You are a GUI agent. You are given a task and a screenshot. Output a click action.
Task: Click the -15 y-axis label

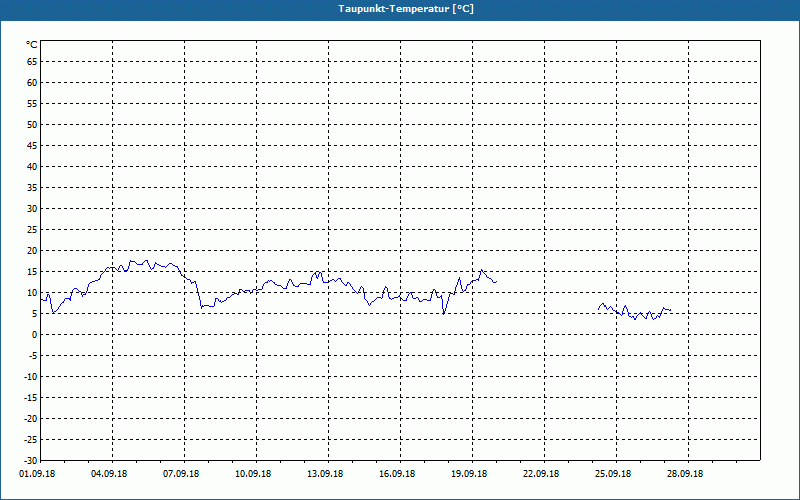tap(31, 398)
